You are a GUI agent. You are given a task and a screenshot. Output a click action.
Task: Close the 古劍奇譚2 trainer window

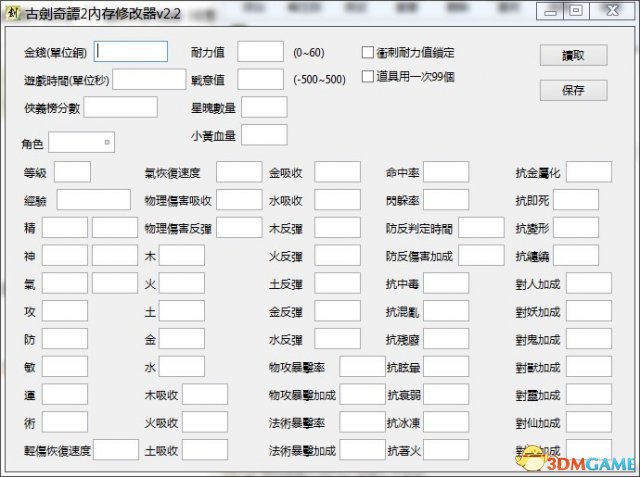click(612, 11)
